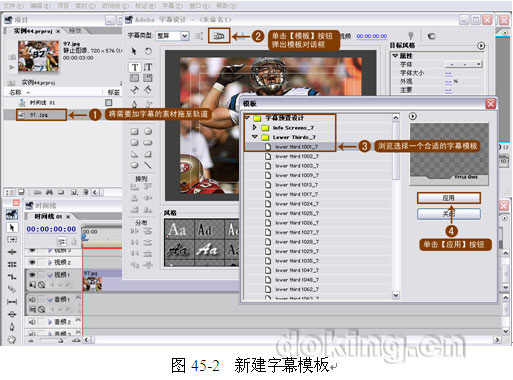
Task: Collapse the Lower Thirds_7 folder
Action: pos(255,137)
